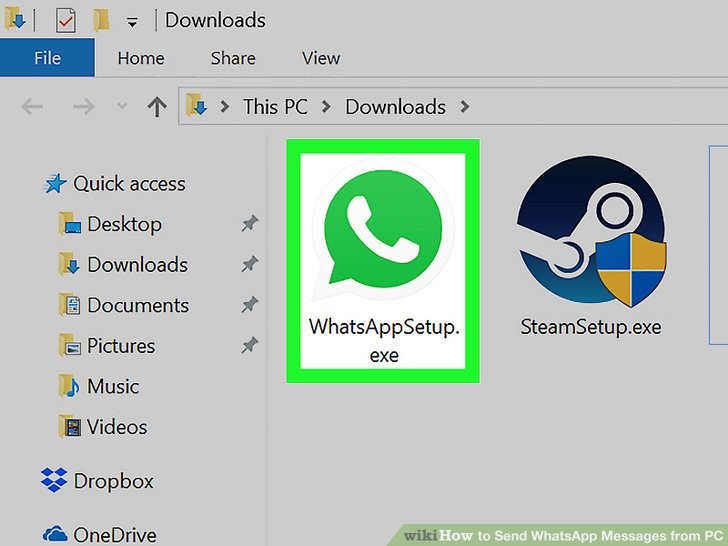This screenshot has height=546, width=728.
Task: Click the title bar text Downloads
Action: (215, 20)
